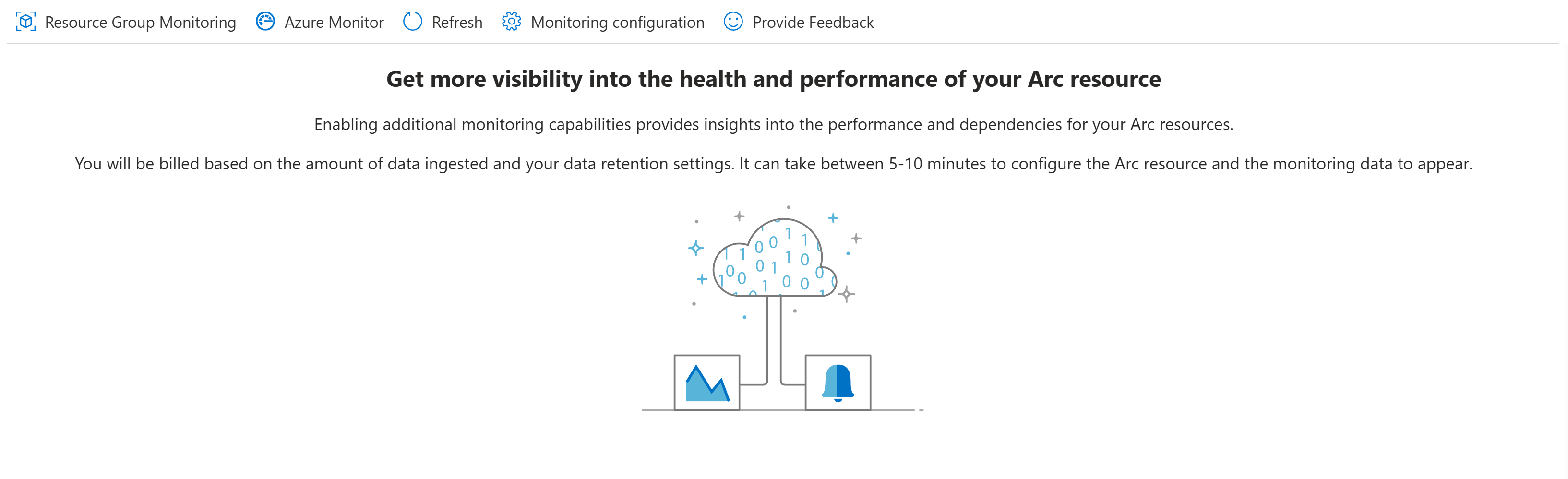Click the Resource Group Monitoring cube icon
Screen dimensions: 1568x479
25,22
